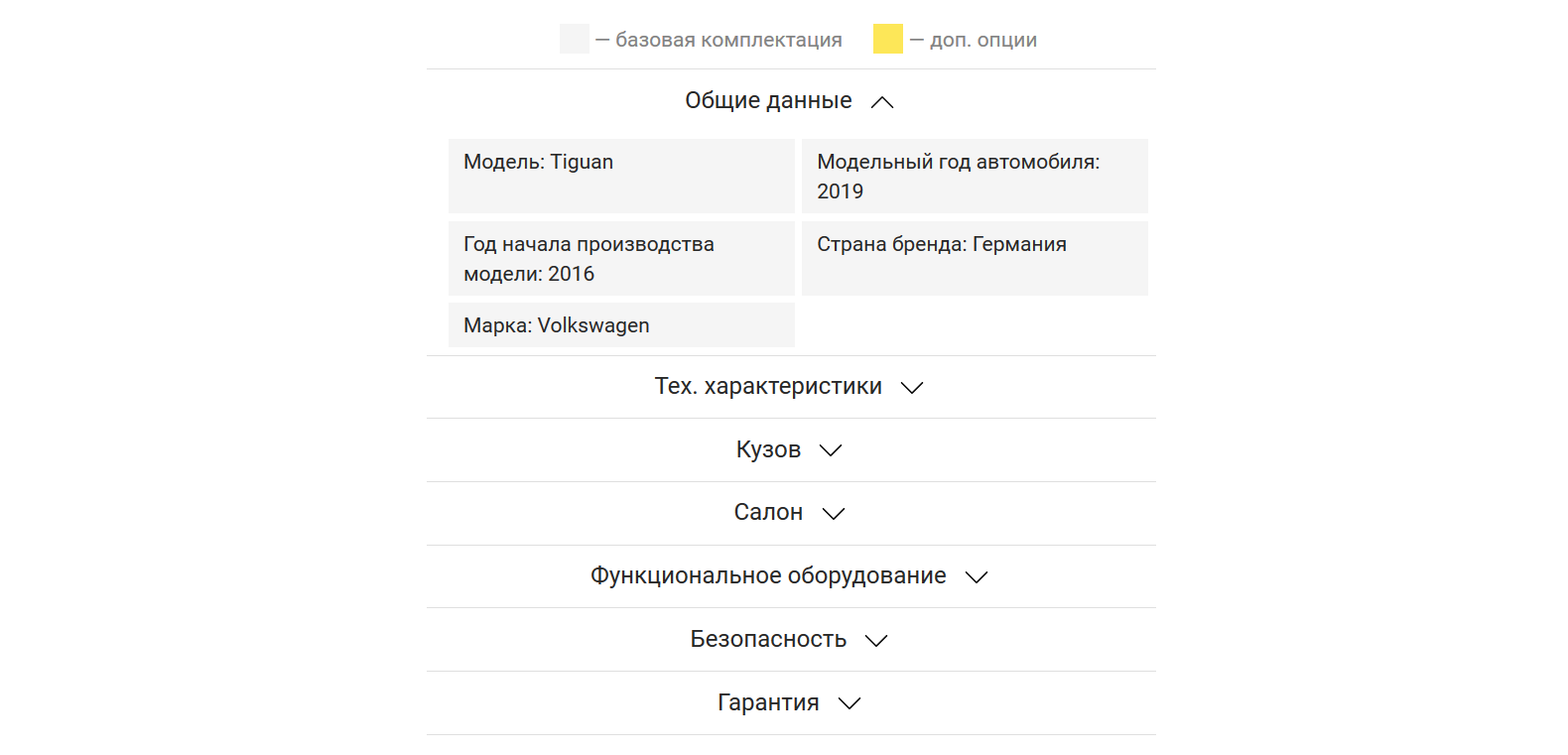Expand the Гарантия section

pyautogui.click(x=768, y=703)
